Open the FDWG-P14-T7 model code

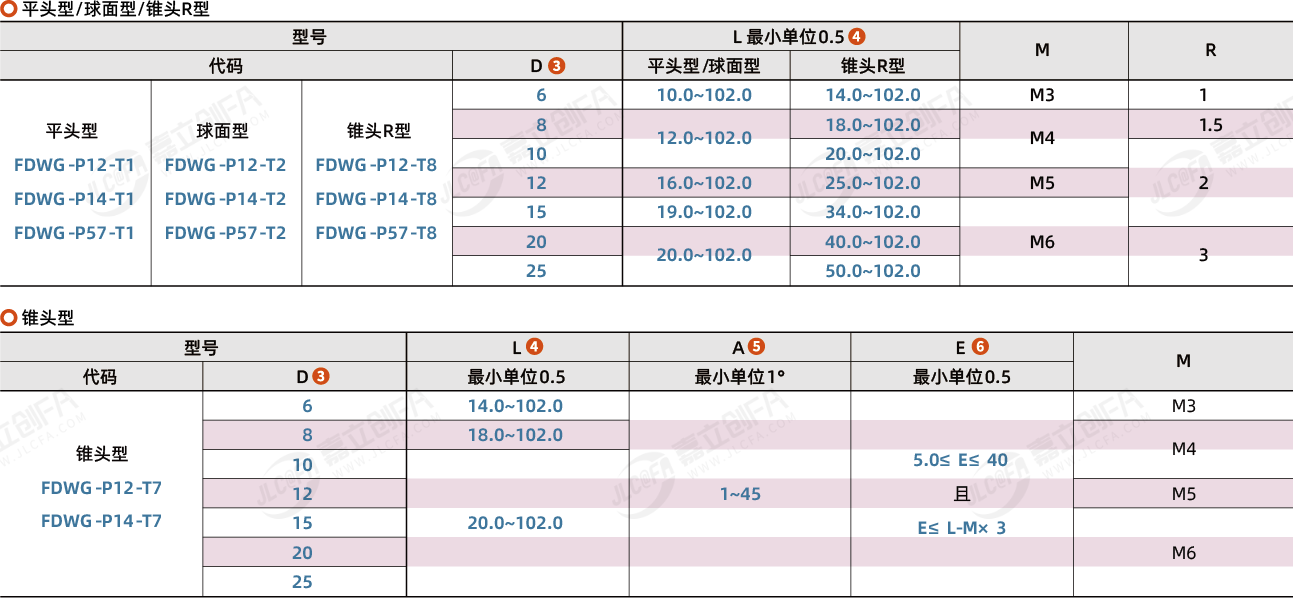[101, 521]
